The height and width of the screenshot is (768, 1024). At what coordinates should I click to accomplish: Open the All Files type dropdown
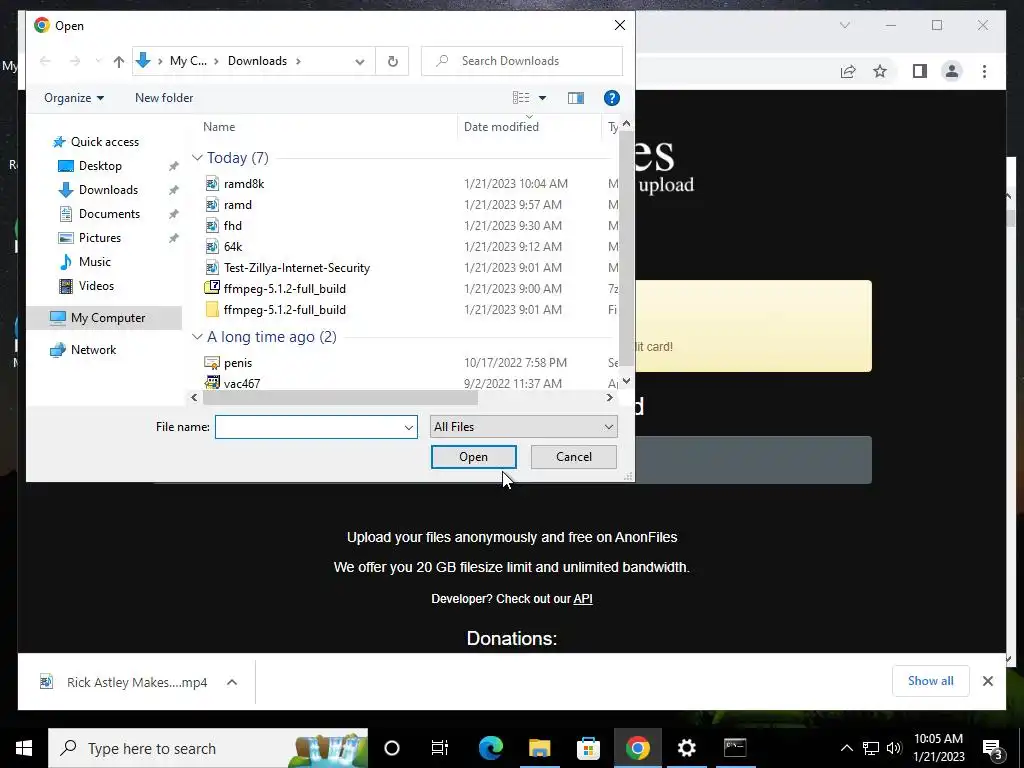click(523, 427)
